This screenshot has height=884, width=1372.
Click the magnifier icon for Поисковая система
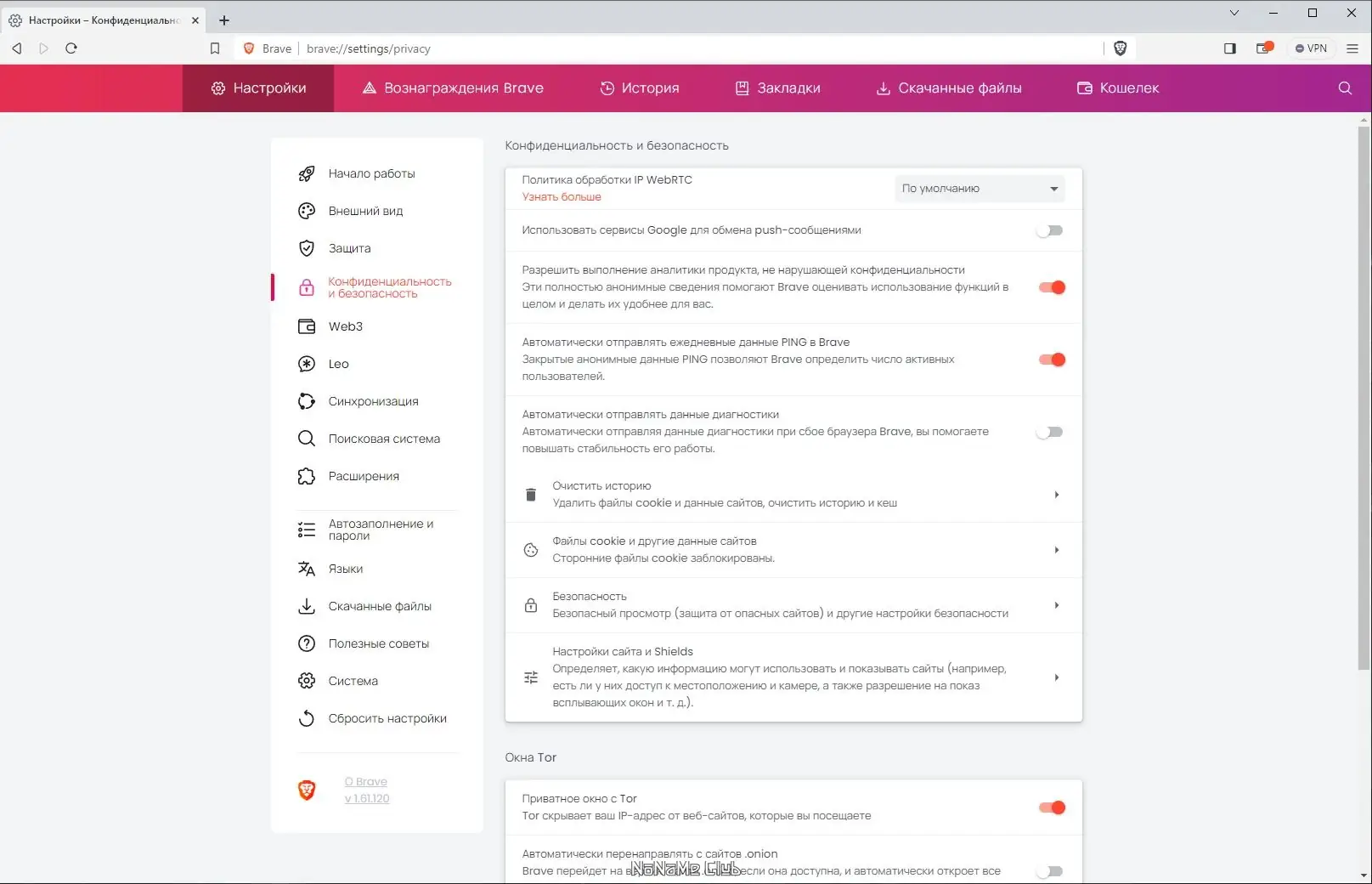(307, 439)
